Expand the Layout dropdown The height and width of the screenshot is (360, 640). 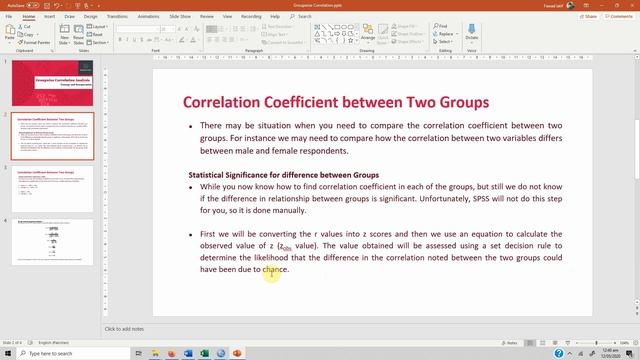97,27
